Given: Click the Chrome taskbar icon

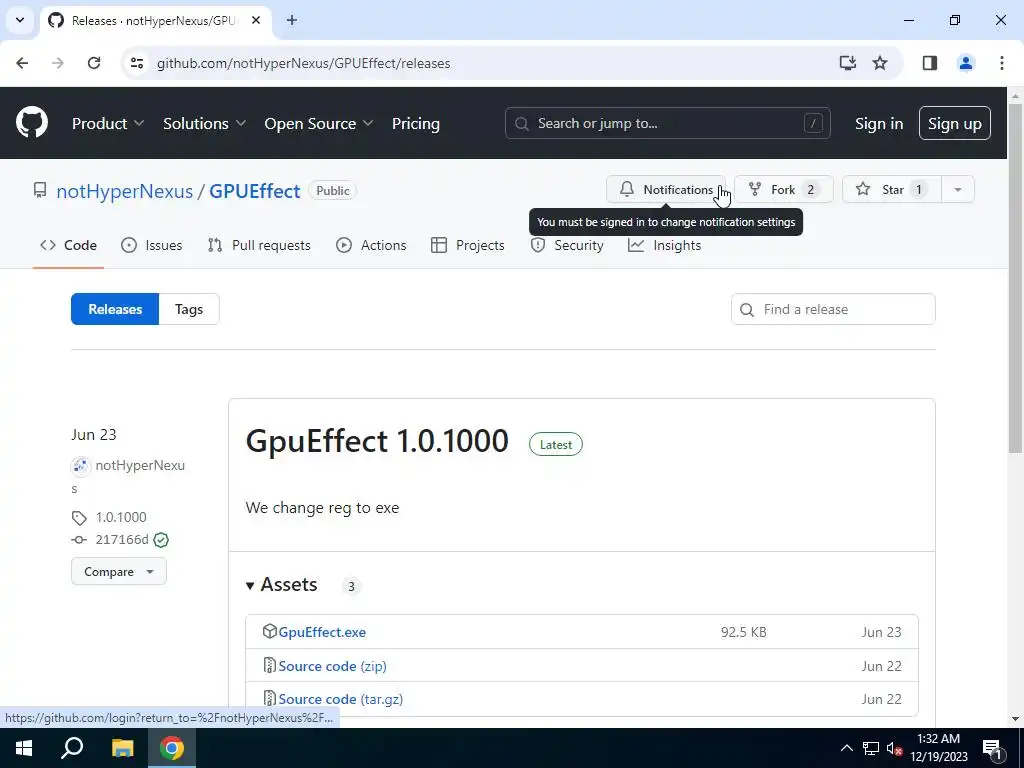Looking at the screenshot, I should (x=172, y=748).
